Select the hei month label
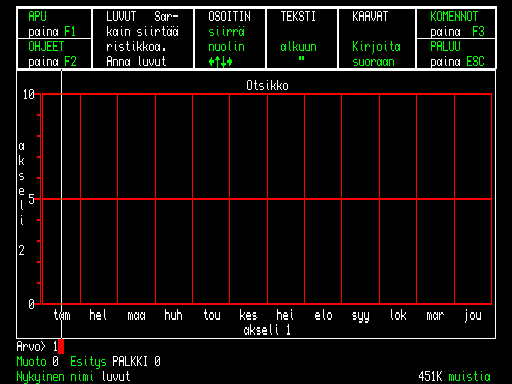Screen dimensions: 512x384 [x=285, y=315]
